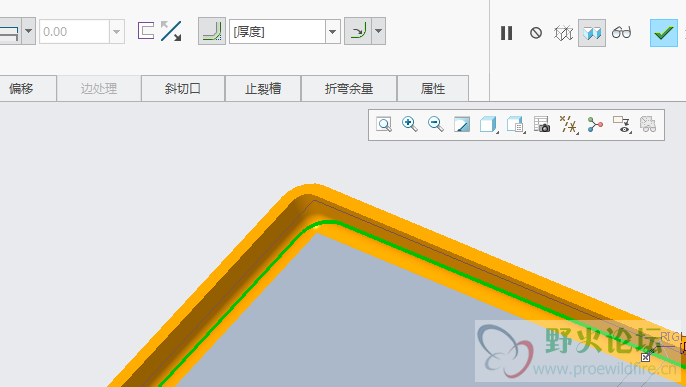Viewport: 686px width, 387px height.
Task: Toggle annotation display eye icon
Action: (x=622, y=125)
